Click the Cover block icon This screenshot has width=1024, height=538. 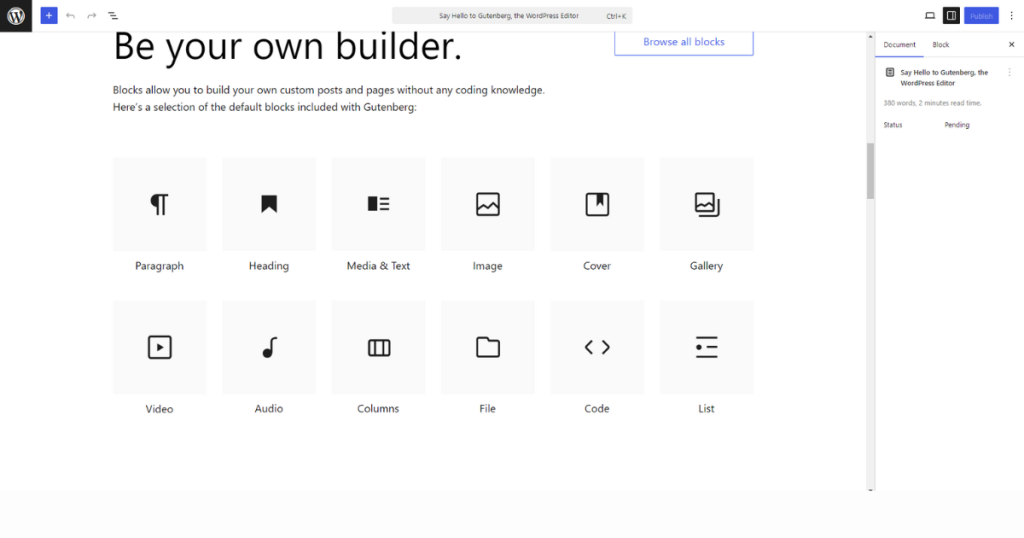pos(597,204)
